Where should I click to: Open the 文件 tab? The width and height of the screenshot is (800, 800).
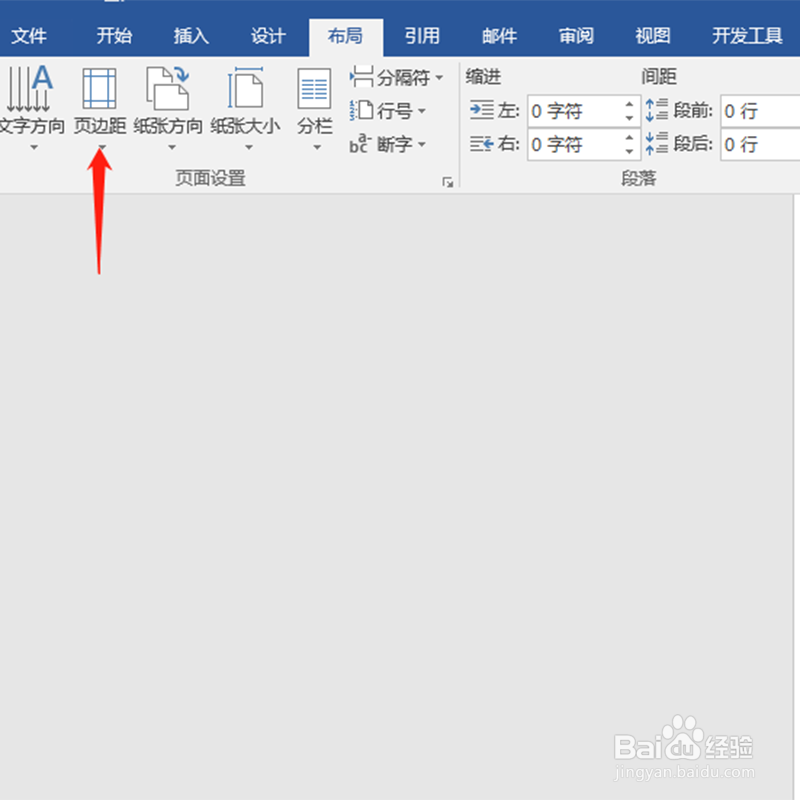[29, 36]
